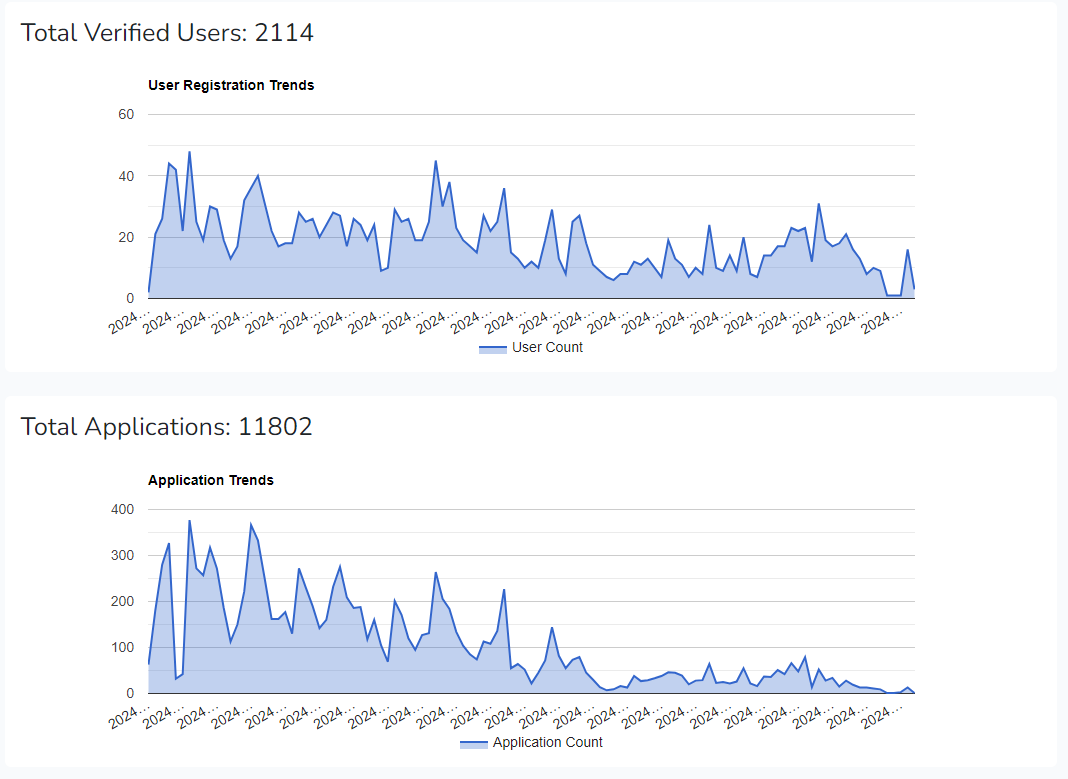Click the Application Count legend color swatch
This screenshot has height=779, width=1068.
tap(473, 744)
